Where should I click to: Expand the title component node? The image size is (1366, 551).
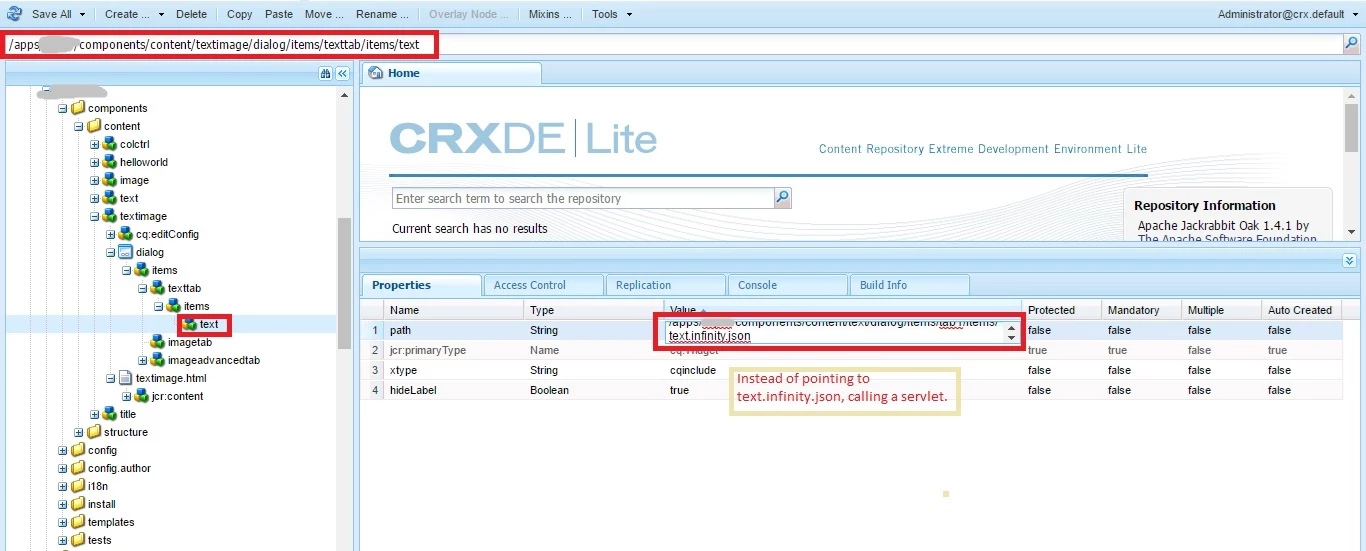[95, 414]
